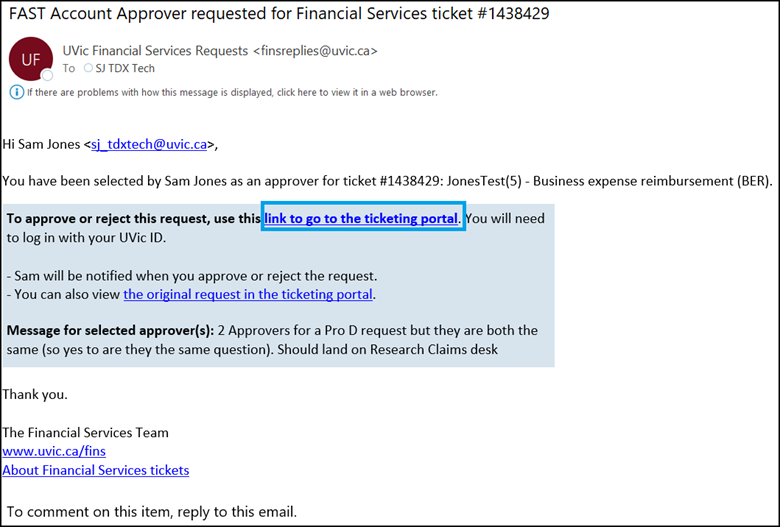Click the blue information icon
The image size is (780, 527).
(16, 92)
